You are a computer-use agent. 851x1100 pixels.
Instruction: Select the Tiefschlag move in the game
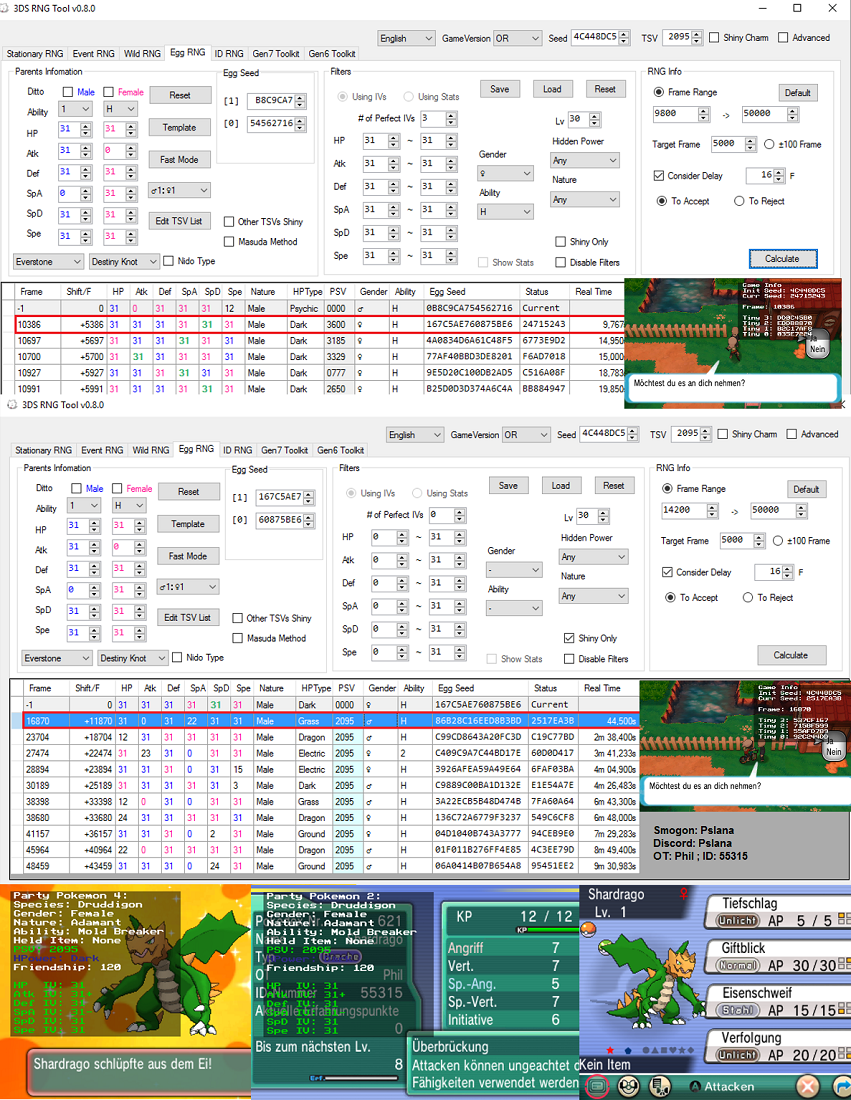[777, 912]
